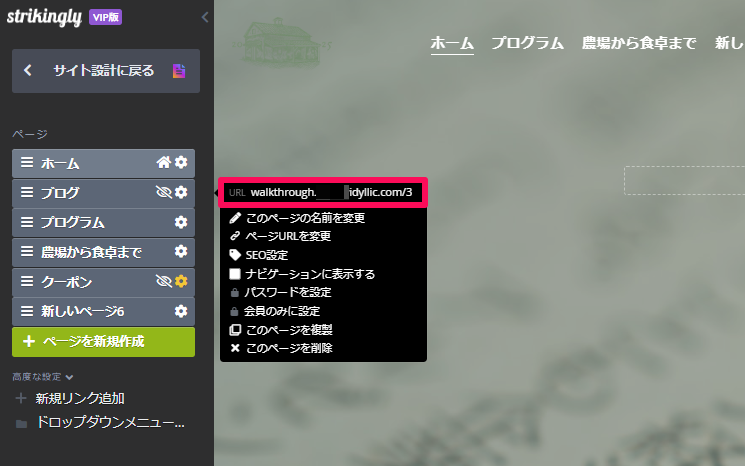Expand 高度な設定 section
Screen dimensions: 745x466
click(x=43, y=377)
